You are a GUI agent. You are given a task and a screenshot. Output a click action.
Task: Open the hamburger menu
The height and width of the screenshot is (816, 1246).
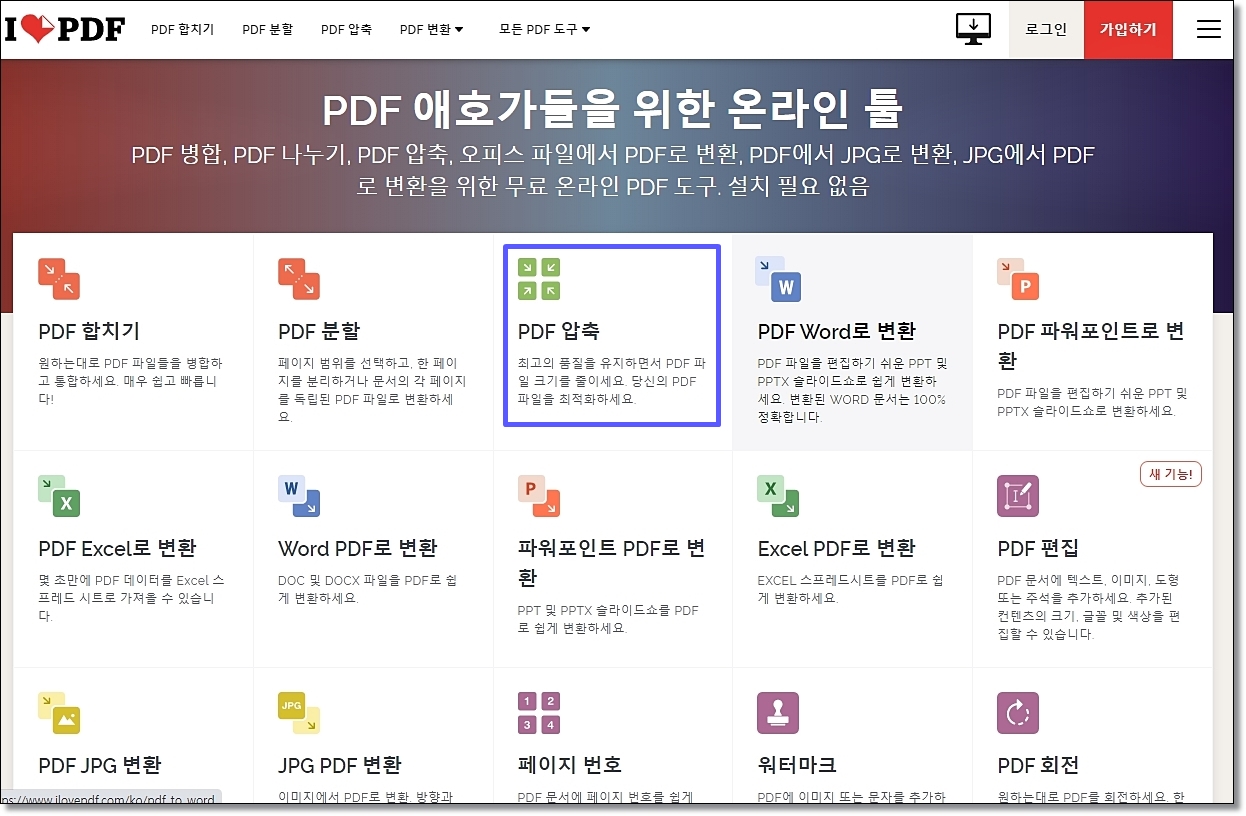click(1209, 29)
